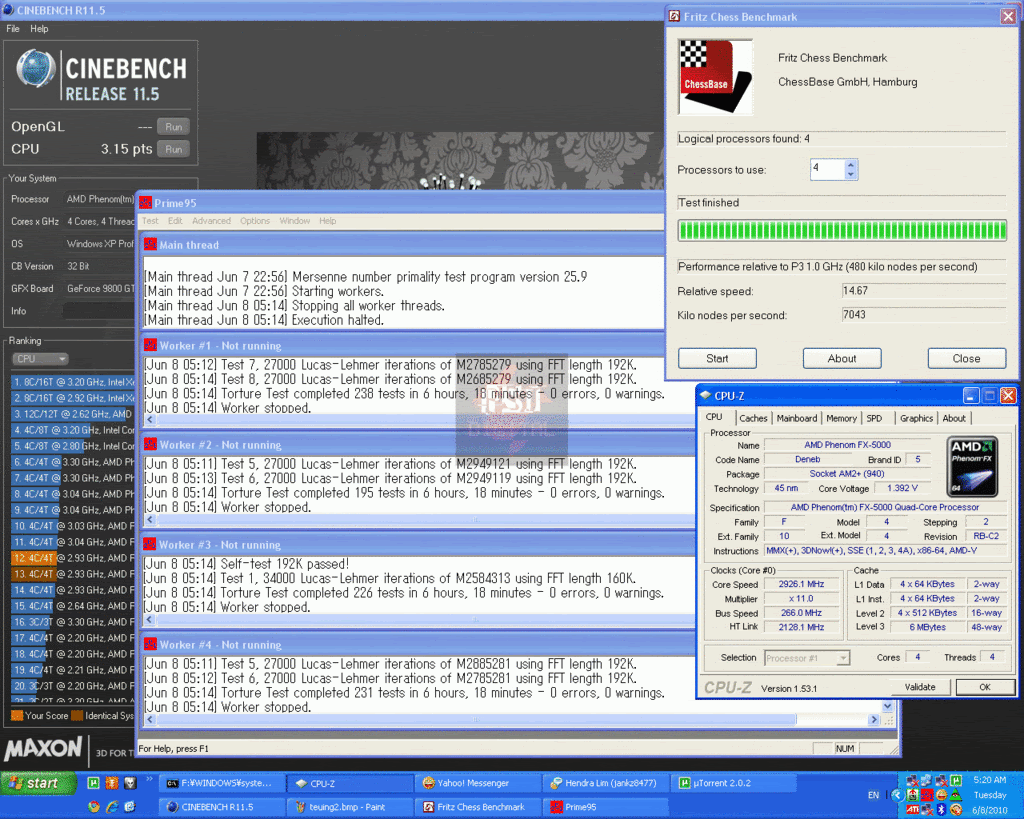Open Prime95 Window menu
The image size is (1024, 819).
[295, 221]
